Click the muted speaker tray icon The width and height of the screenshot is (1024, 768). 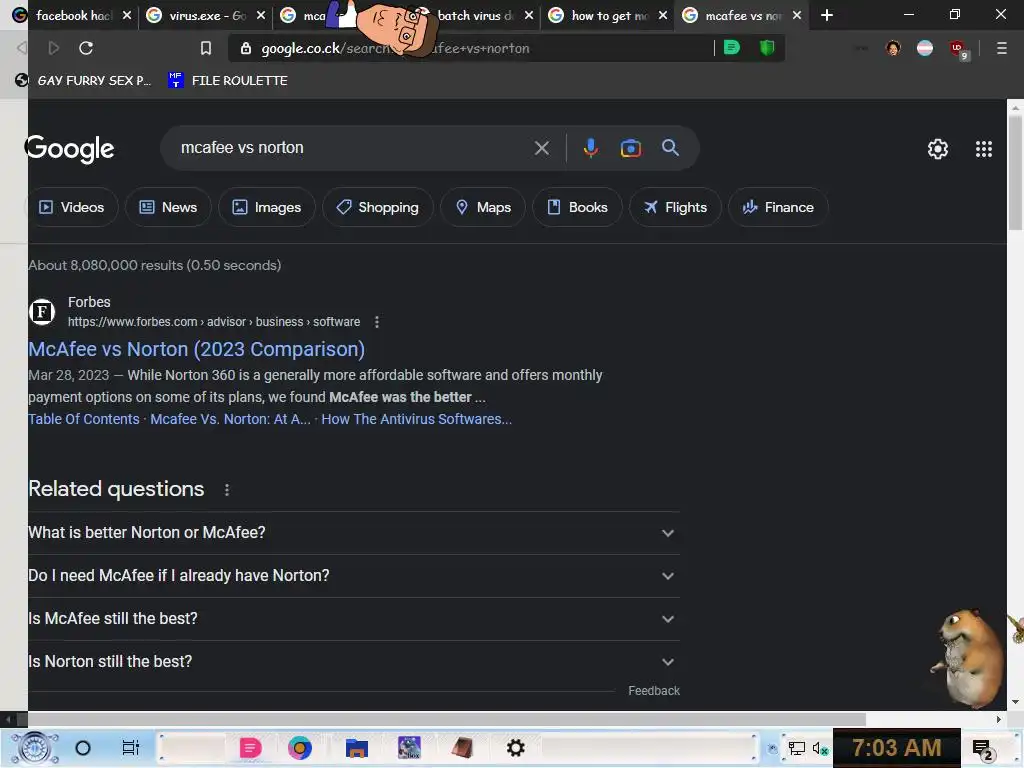click(x=820, y=748)
